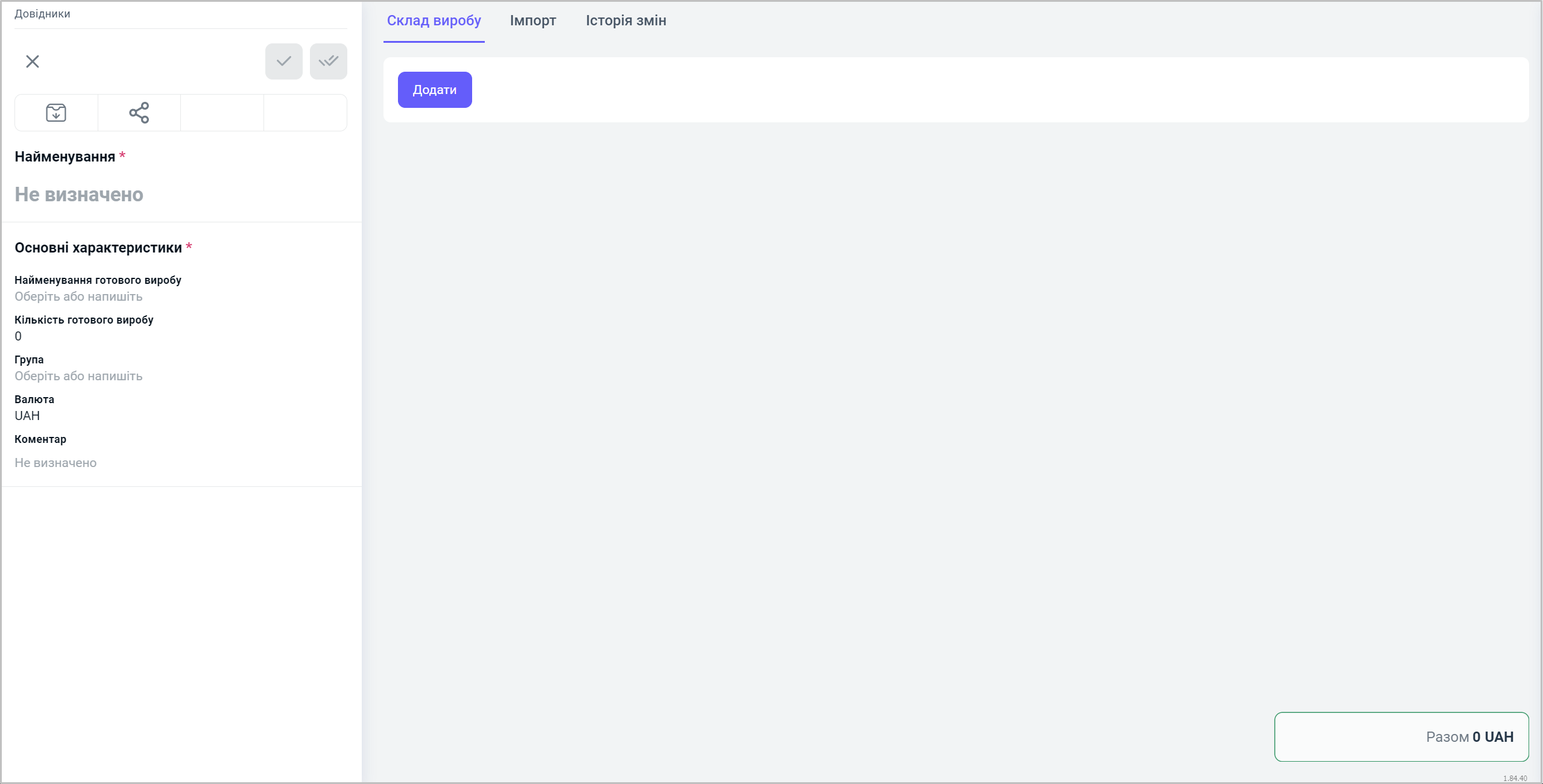
Task: Click the share icon
Action: [x=139, y=113]
